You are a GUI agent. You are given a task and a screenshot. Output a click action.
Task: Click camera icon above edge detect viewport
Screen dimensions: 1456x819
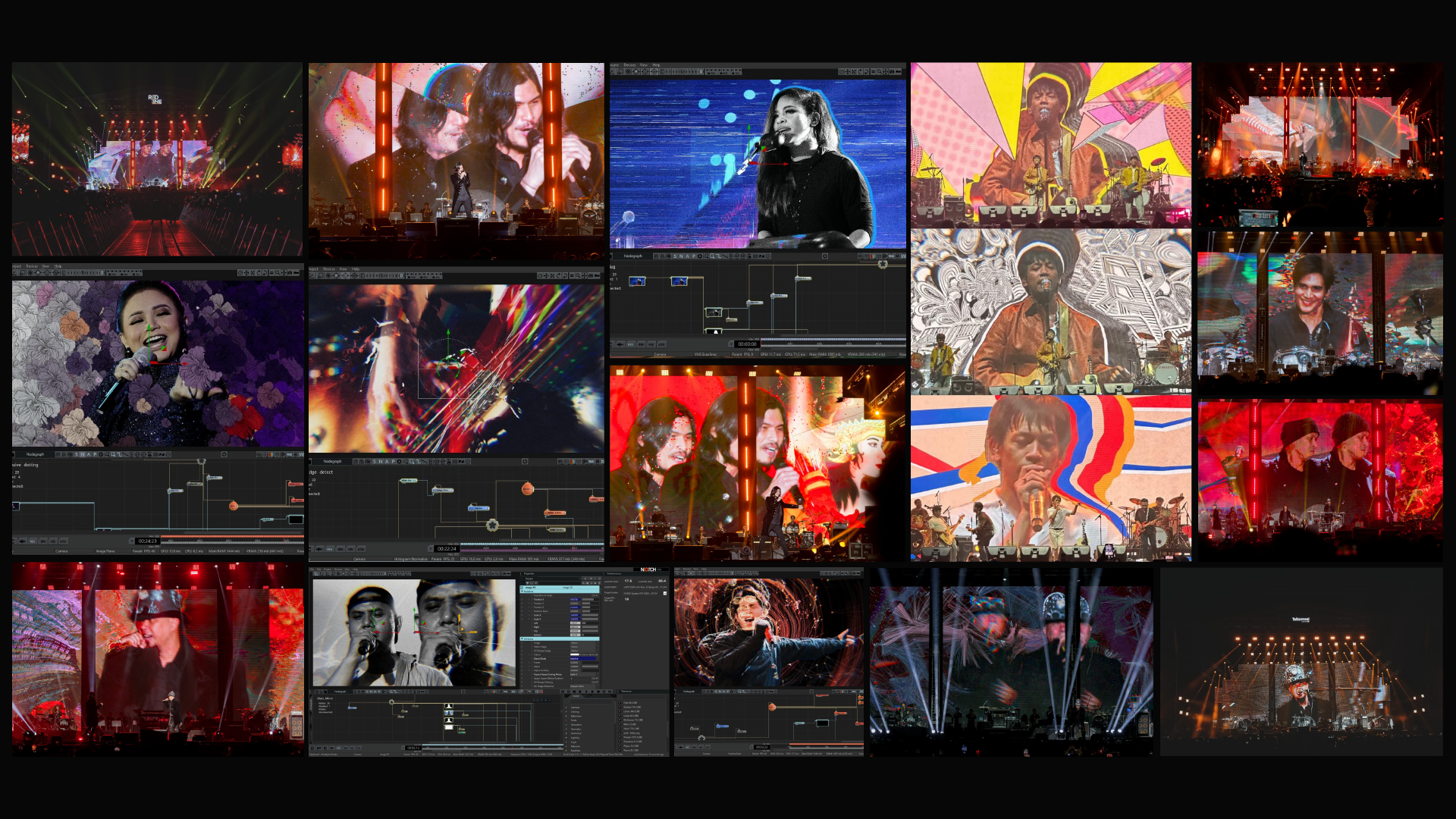click(591, 275)
